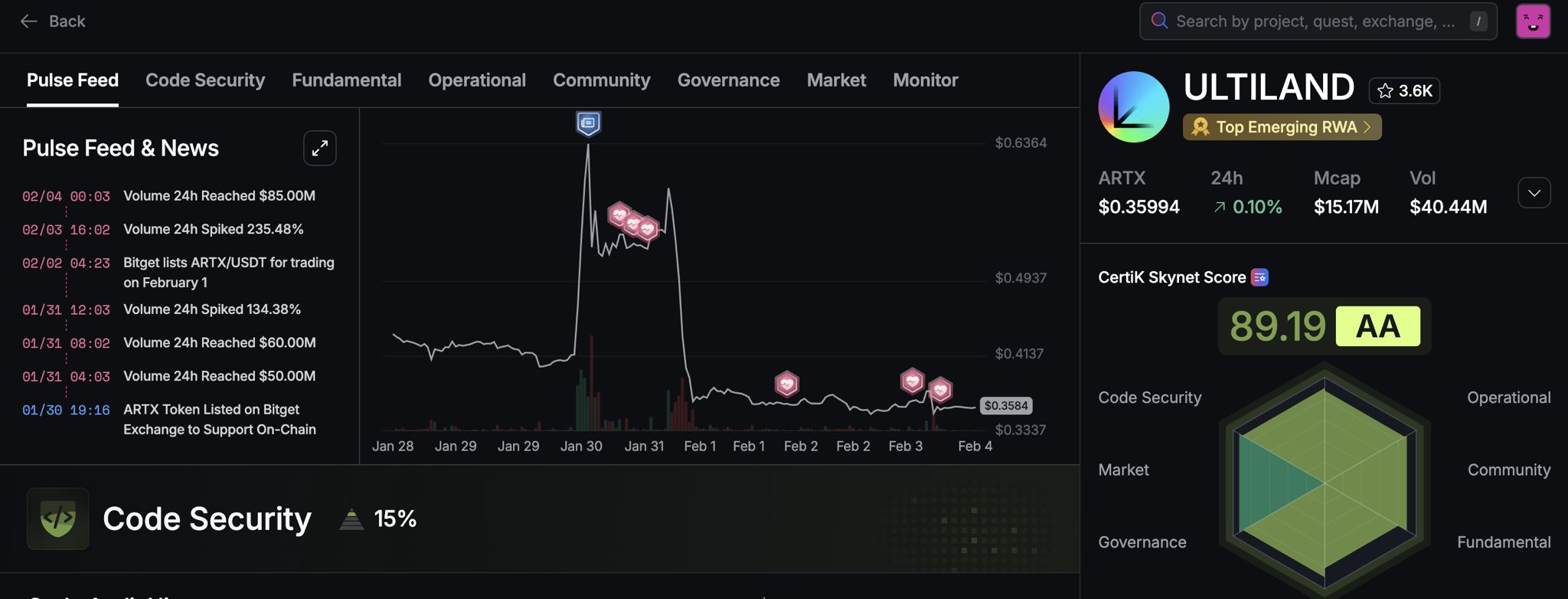Click the heart marker above the Feb 2 label
The width and height of the screenshot is (1568, 599).
pyautogui.click(x=787, y=384)
